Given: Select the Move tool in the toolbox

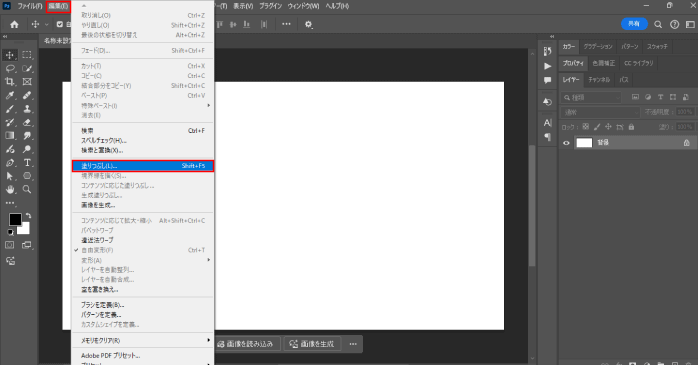Looking at the screenshot, I should pos(9,55).
